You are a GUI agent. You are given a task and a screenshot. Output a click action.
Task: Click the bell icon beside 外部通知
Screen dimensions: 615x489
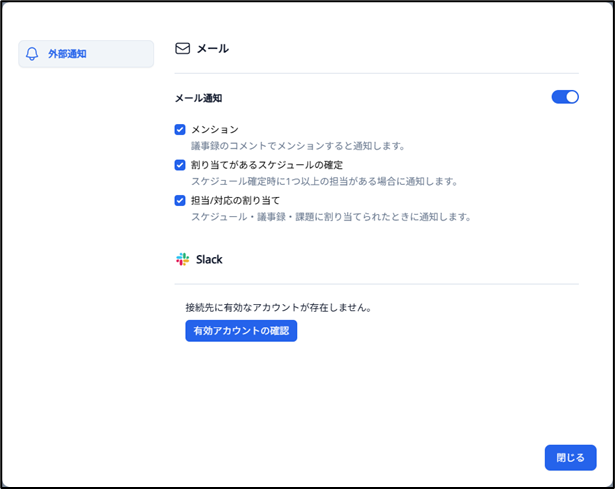pos(33,54)
